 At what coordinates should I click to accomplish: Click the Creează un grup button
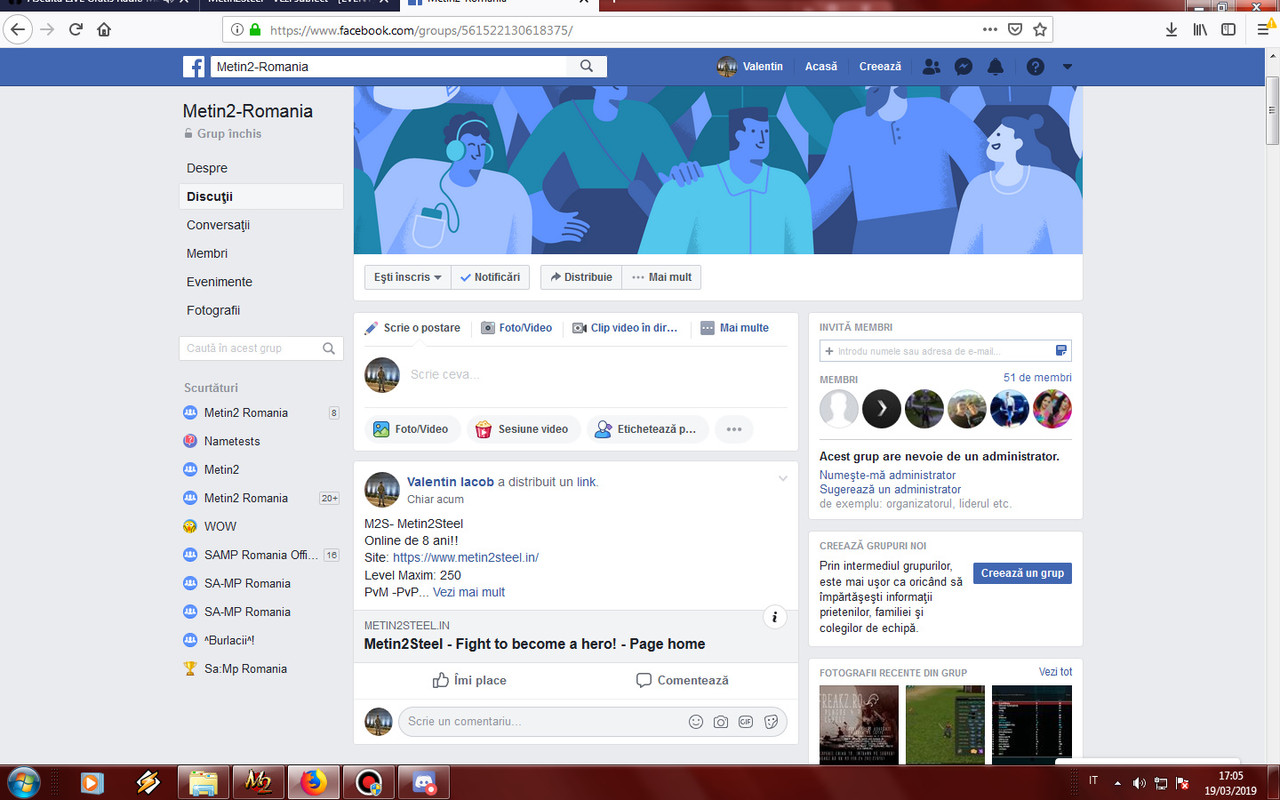tap(1022, 573)
